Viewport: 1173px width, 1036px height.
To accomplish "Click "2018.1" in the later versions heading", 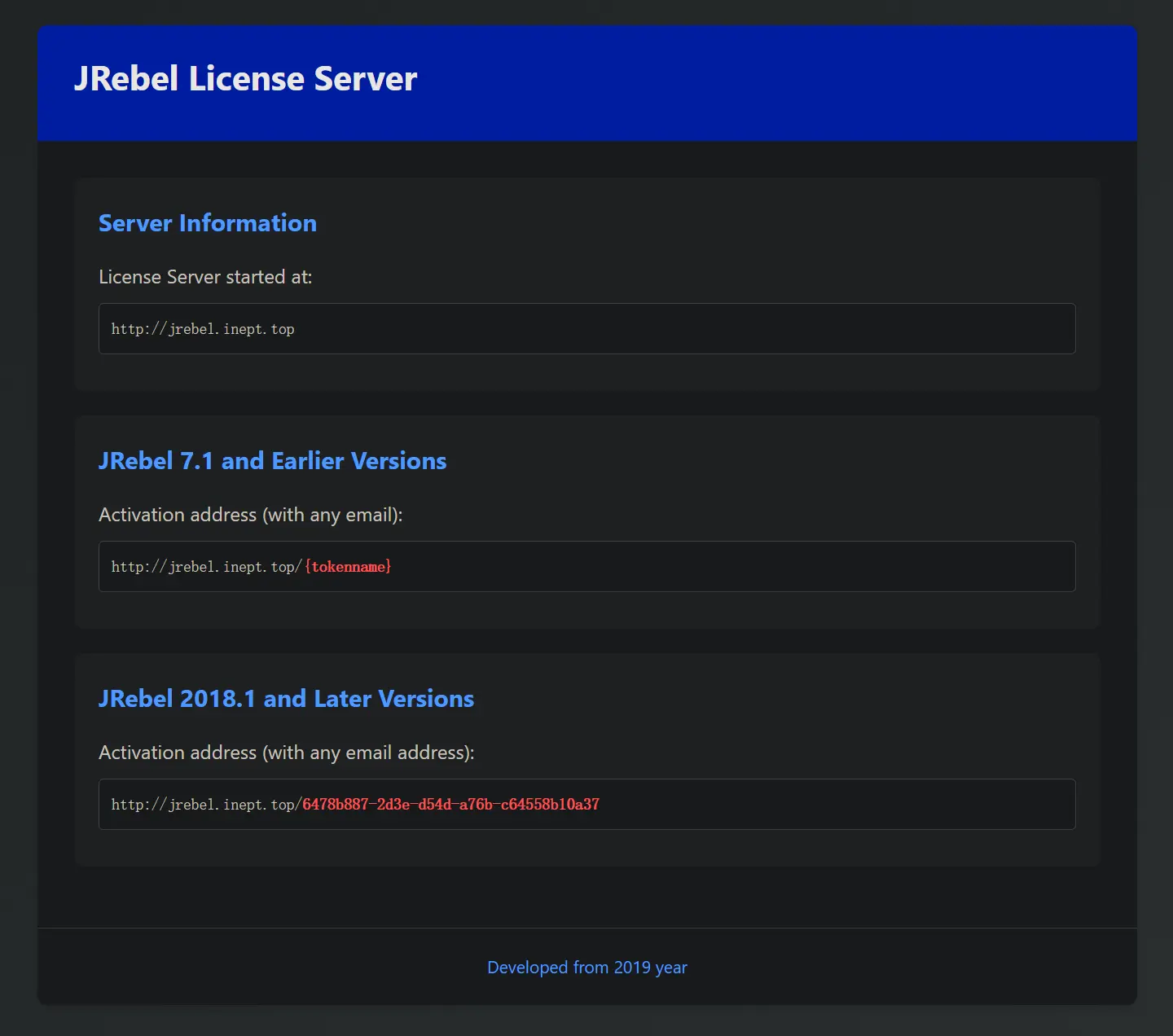I will (x=217, y=699).
